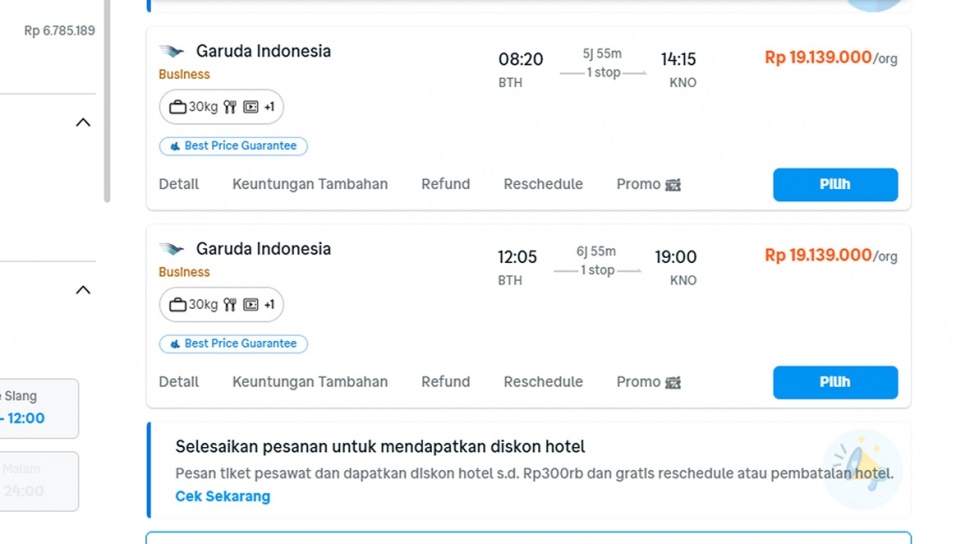970x544 pixels.
Task: Click promo ticket icon on 08:20 flight
Action: point(673,185)
